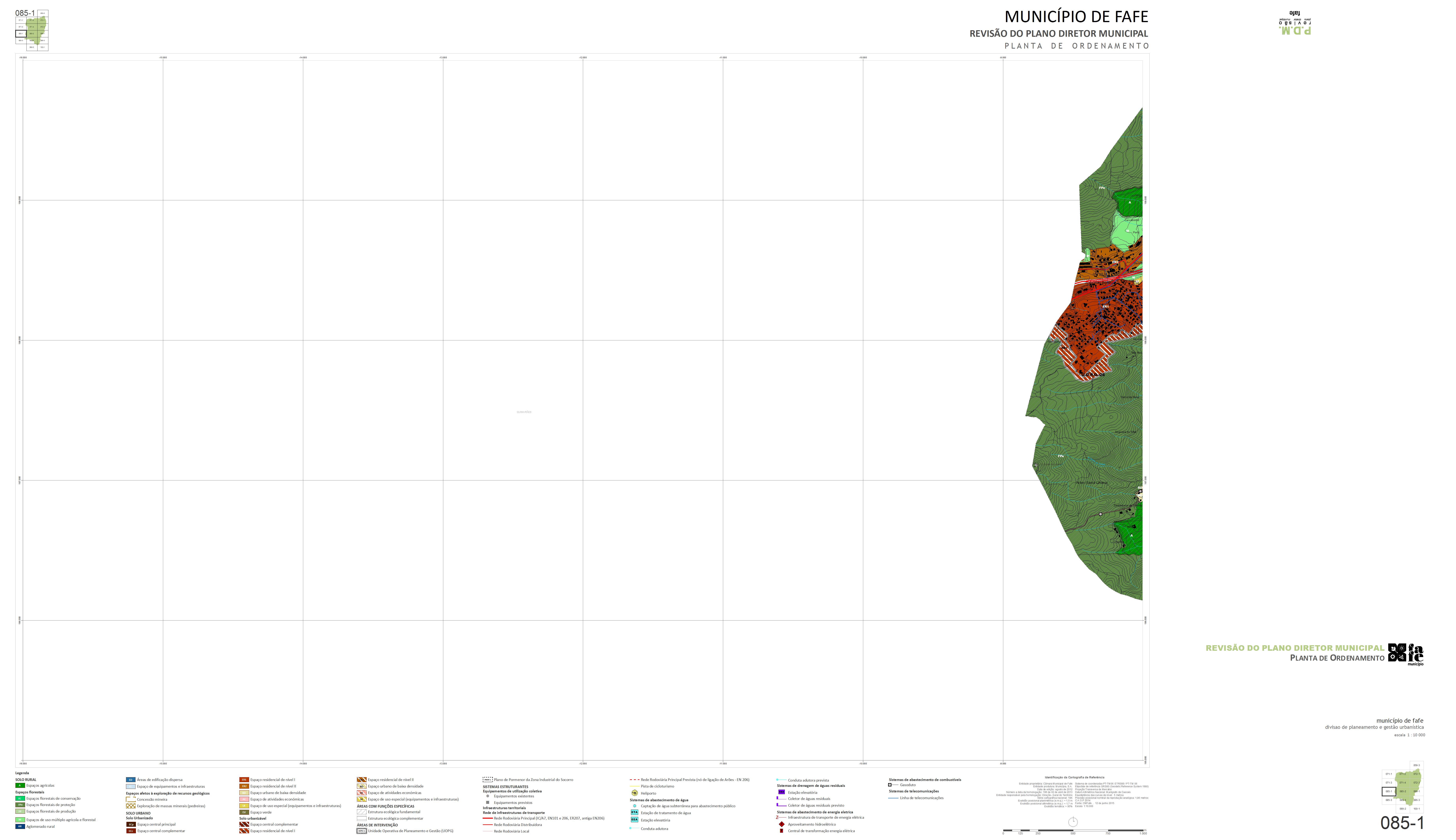
Task: Click the hatched AE atividades económicas swatch
Action: (x=362, y=793)
